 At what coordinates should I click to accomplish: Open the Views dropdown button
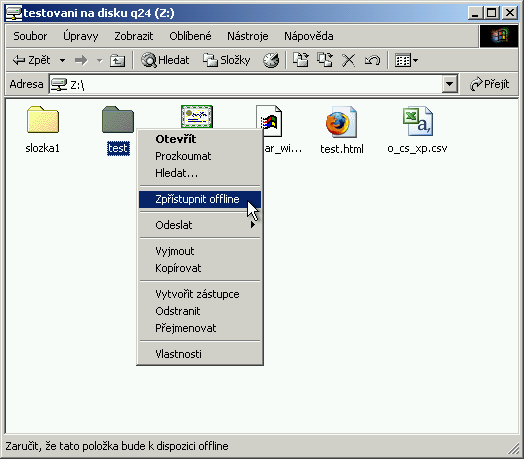406,61
